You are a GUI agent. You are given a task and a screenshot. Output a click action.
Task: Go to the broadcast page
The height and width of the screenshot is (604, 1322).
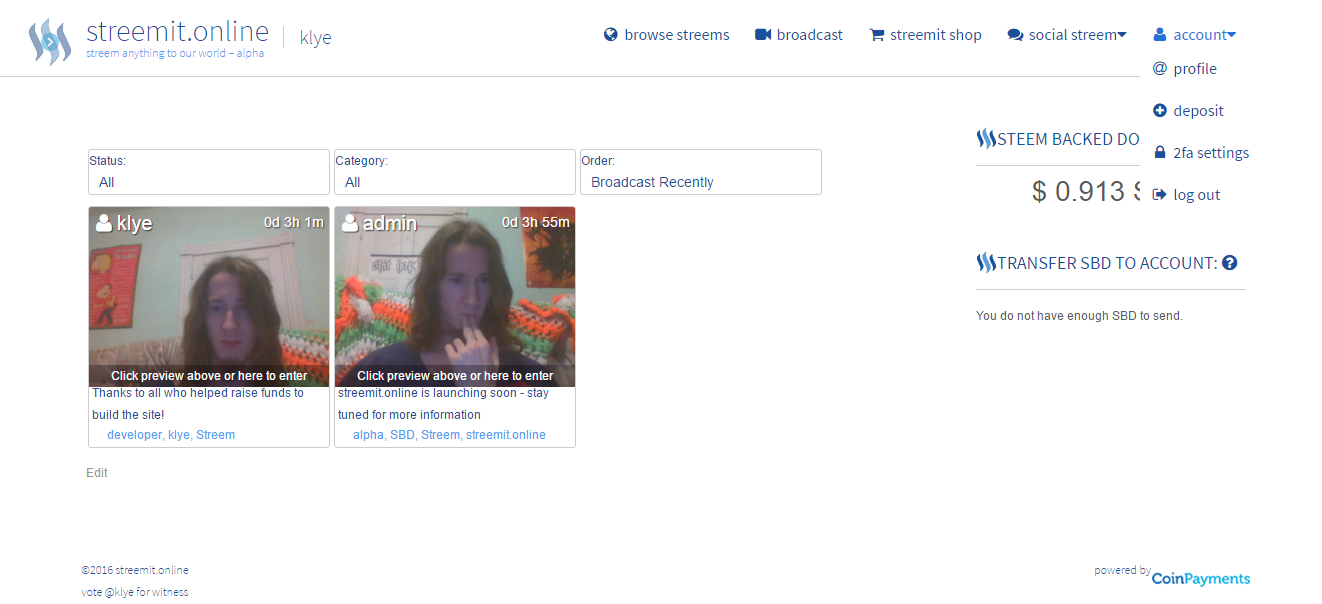pyautogui.click(x=810, y=35)
